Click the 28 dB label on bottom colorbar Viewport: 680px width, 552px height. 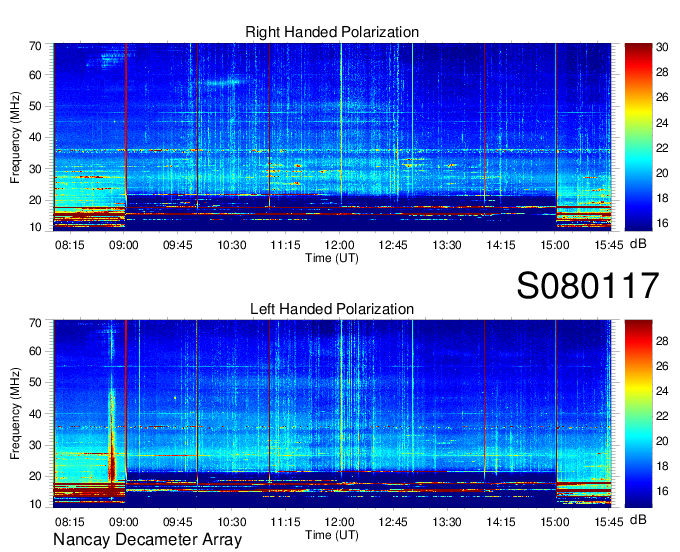coord(662,341)
